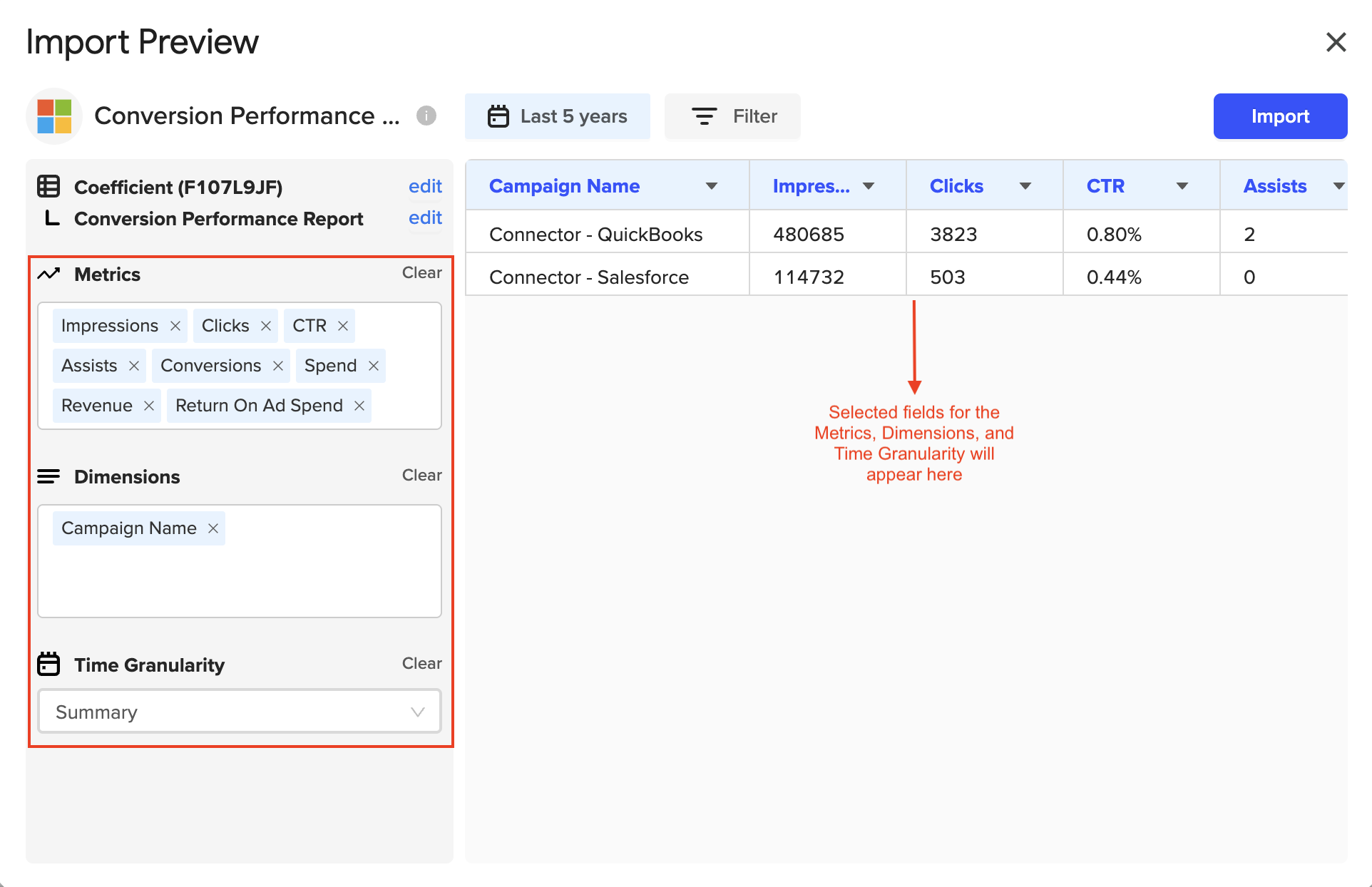The height and width of the screenshot is (887, 1372).
Task: Click the blue Import button
Action: click(x=1280, y=116)
